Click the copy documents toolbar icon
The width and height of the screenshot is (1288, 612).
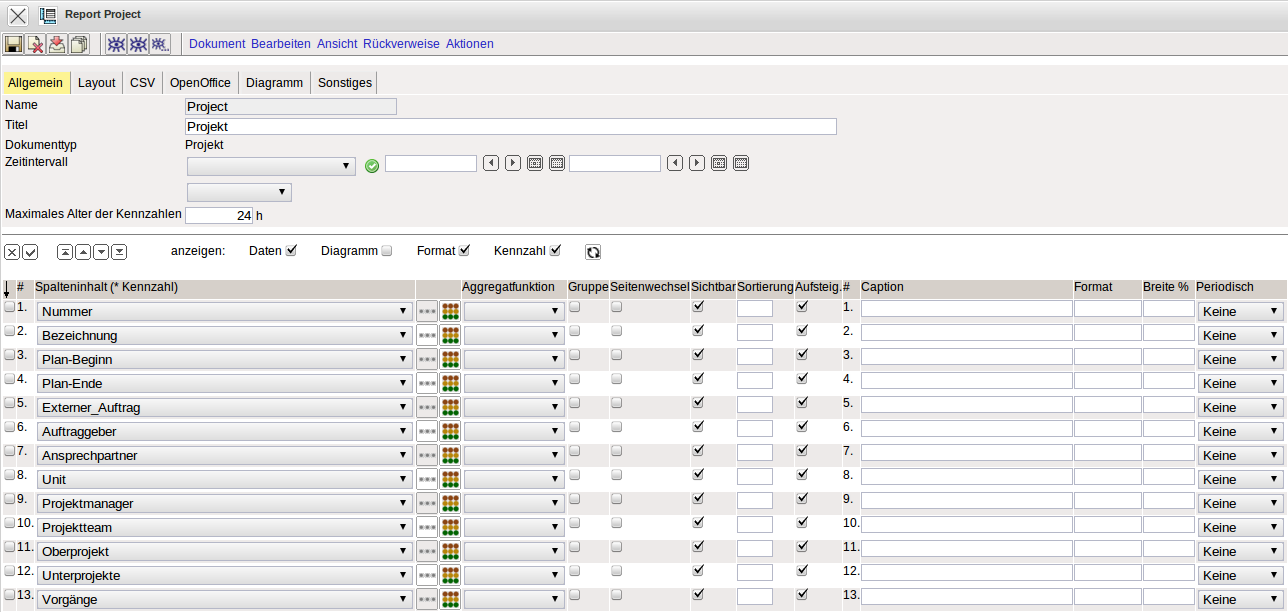79,44
